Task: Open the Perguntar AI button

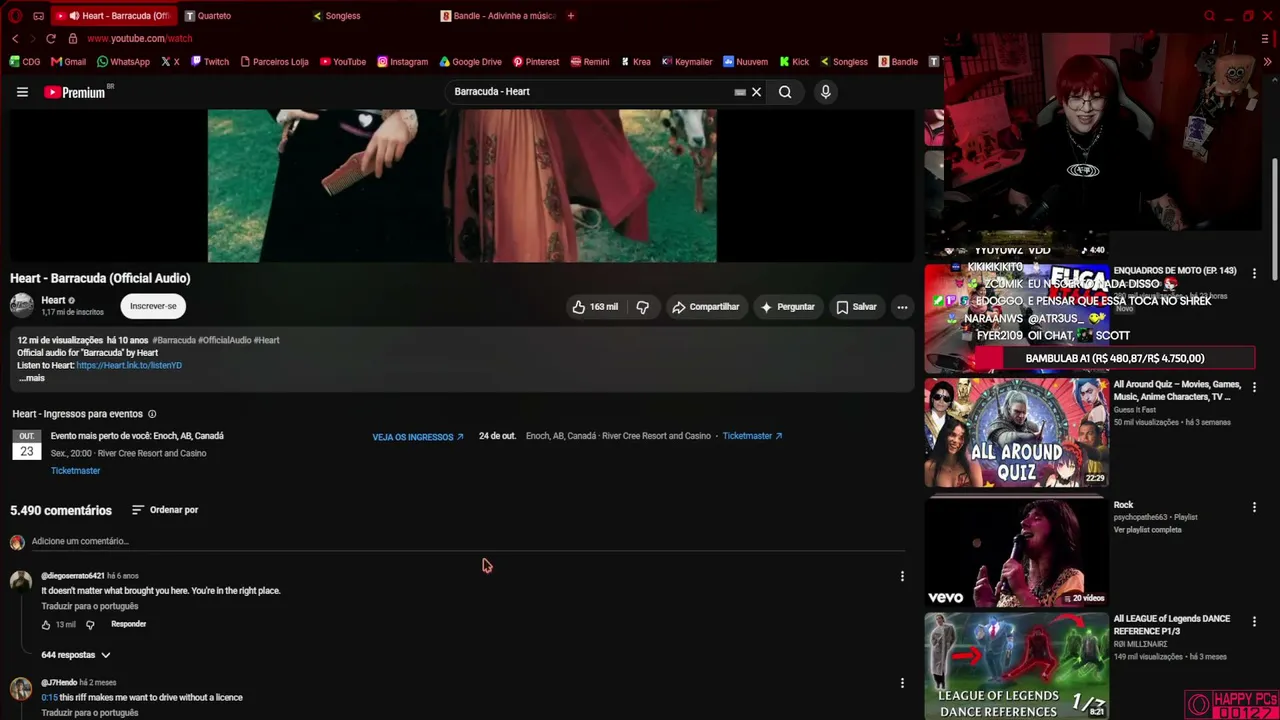Action: click(x=787, y=307)
